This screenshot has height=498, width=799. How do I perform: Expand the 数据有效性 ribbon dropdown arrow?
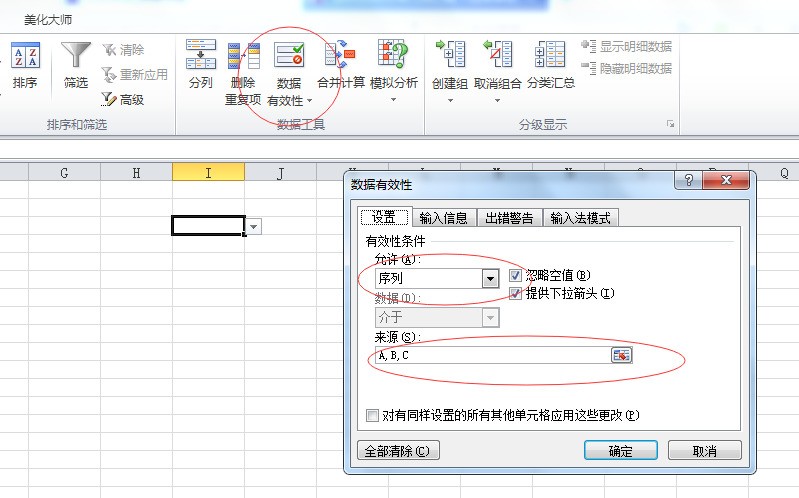(x=309, y=100)
